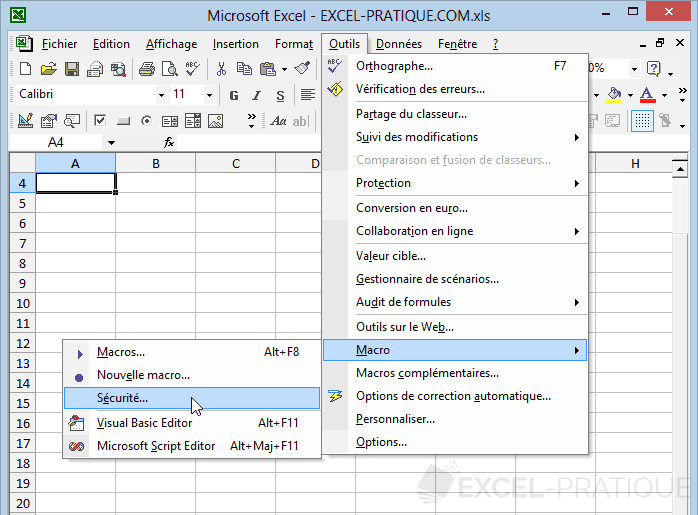Open a file with folder icon
Screen dimensions: 698x515
pos(49,69)
